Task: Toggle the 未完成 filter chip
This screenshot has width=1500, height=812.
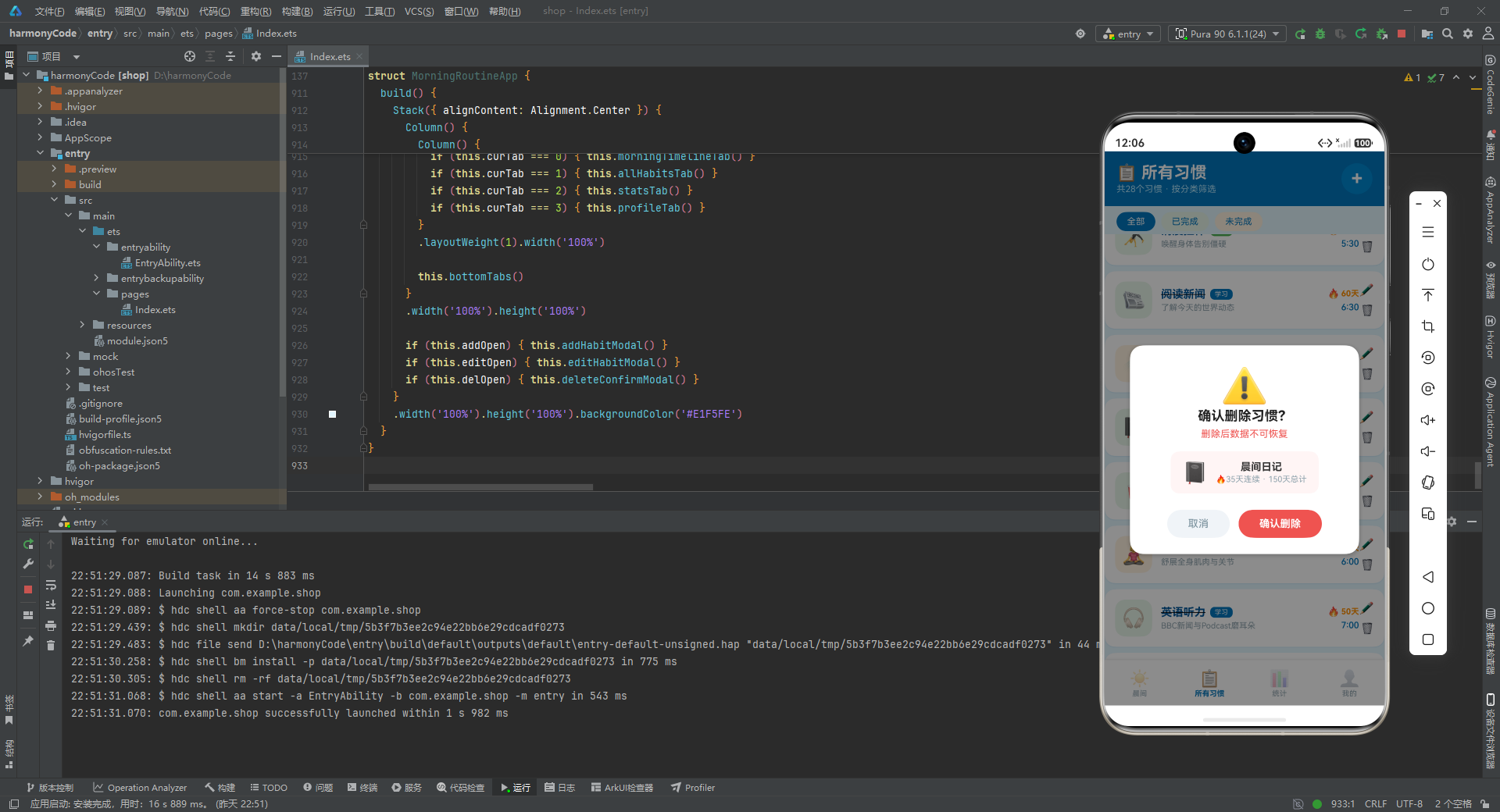Action: (x=1238, y=222)
